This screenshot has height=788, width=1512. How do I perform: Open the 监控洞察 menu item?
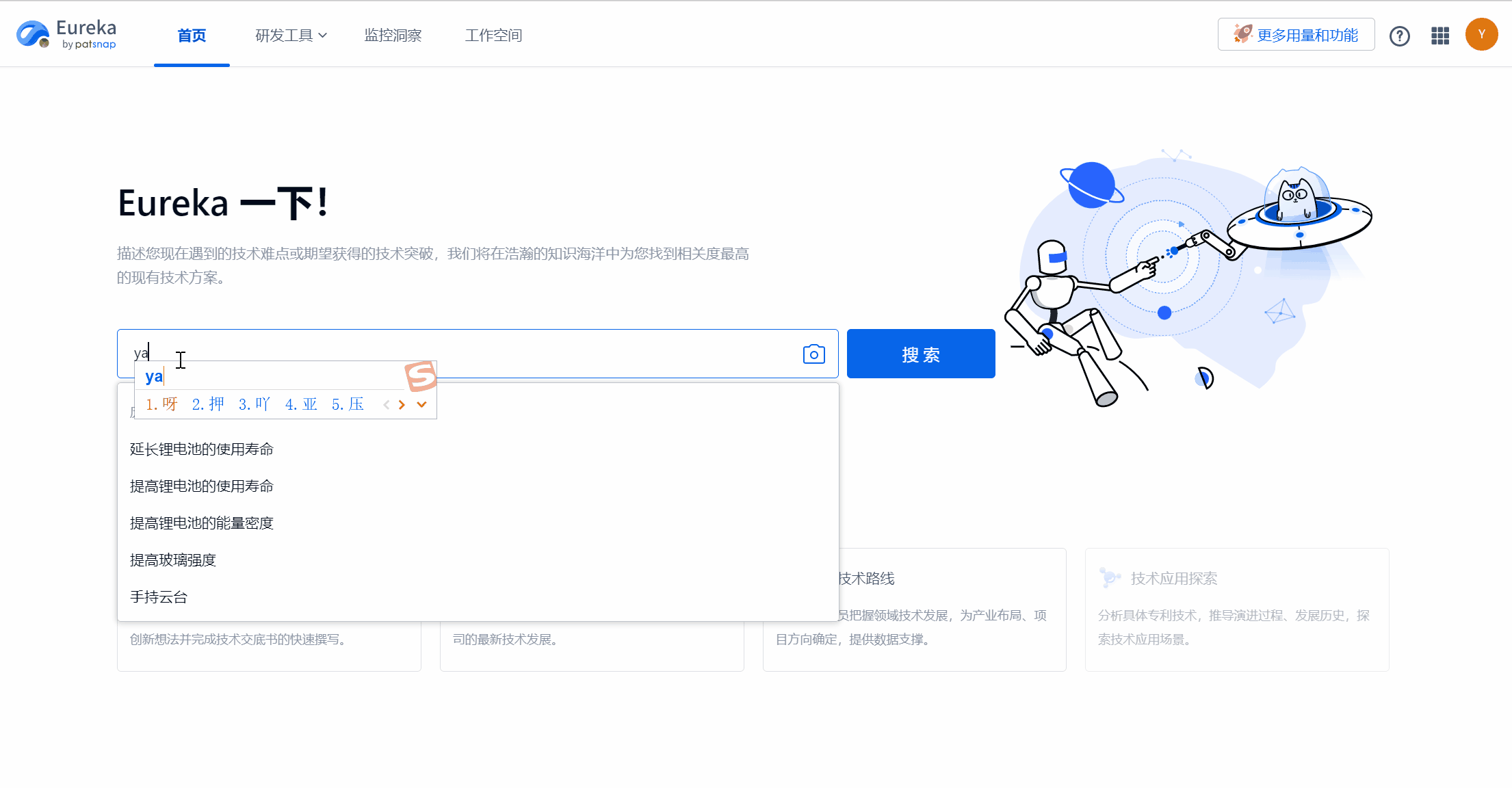point(393,36)
